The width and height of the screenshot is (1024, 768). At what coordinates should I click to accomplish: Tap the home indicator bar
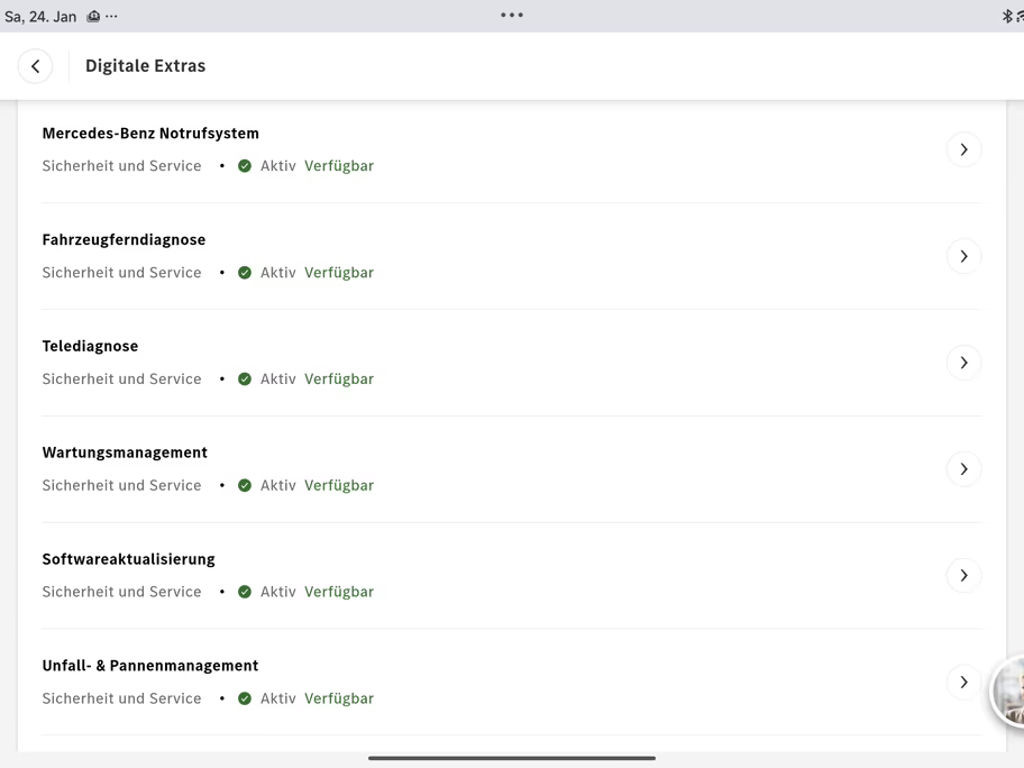tap(512, 758)
